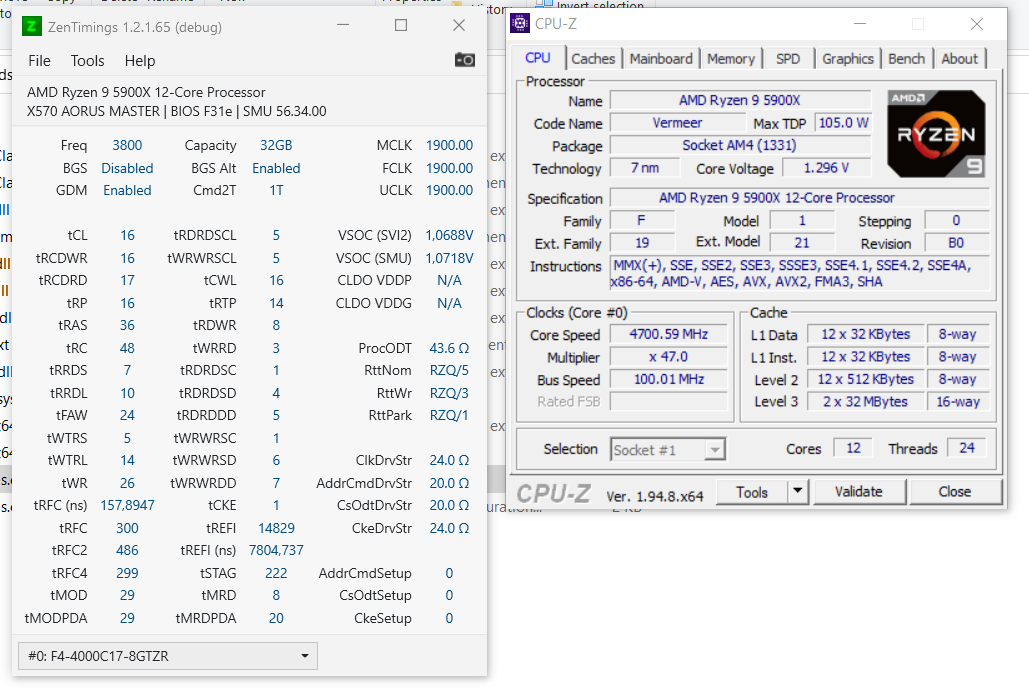
Task: Click the Package Socket AM4 (1331) field
Action: (x=740, y=145)
